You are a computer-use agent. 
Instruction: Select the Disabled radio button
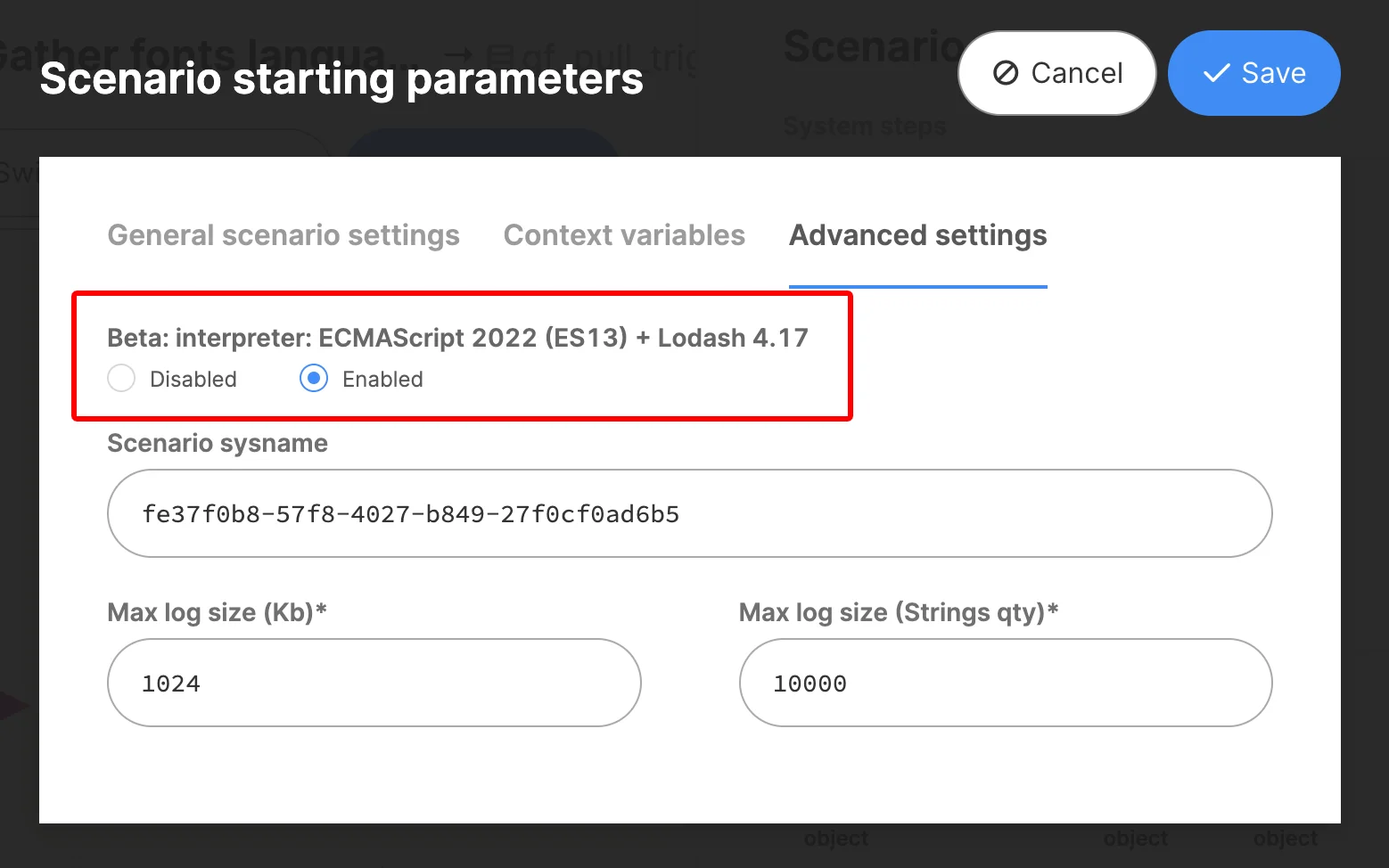pos(121,379)
